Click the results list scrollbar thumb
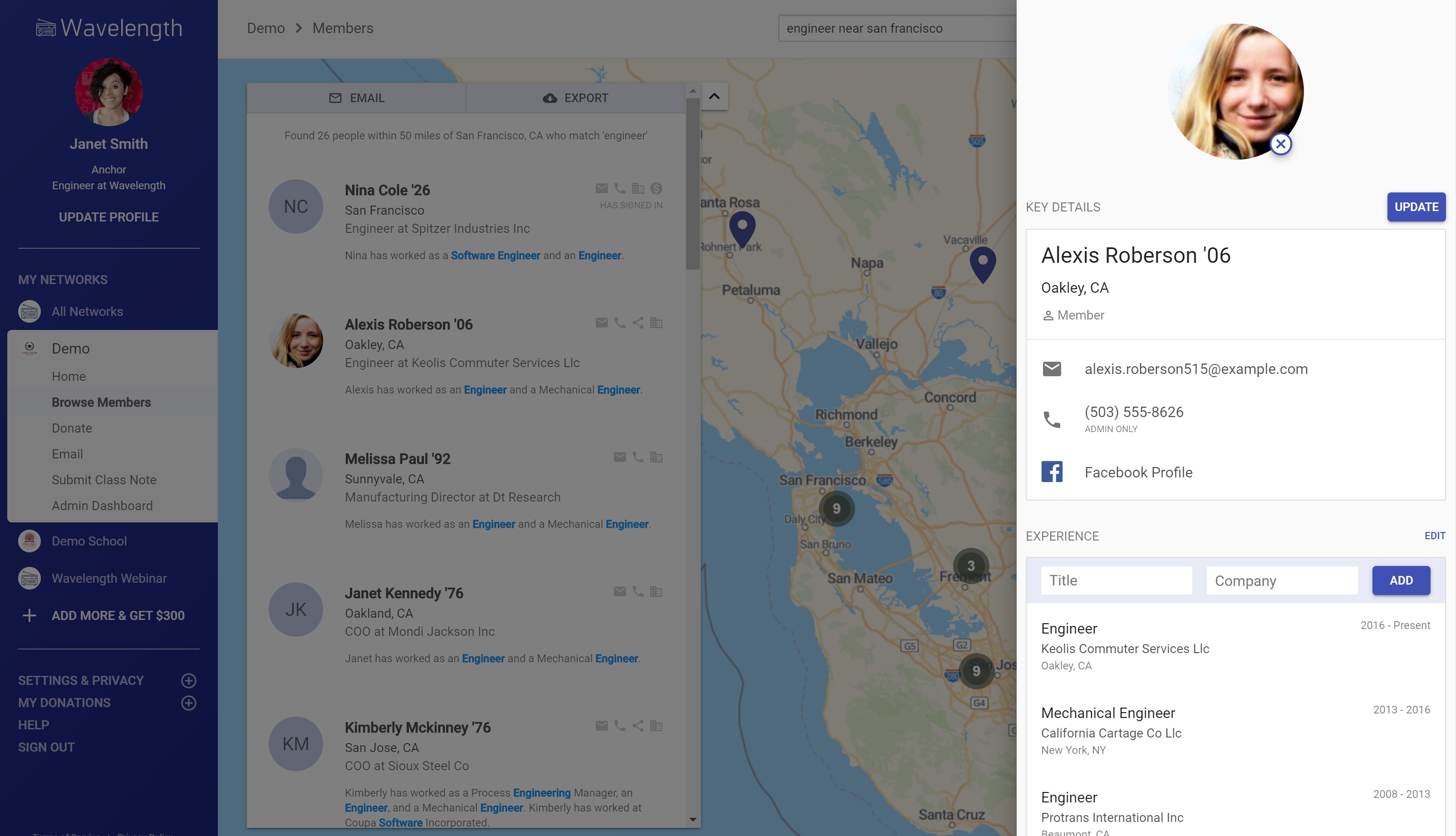This screenshot has width=1456, height=836. click(x=693, y=184)
